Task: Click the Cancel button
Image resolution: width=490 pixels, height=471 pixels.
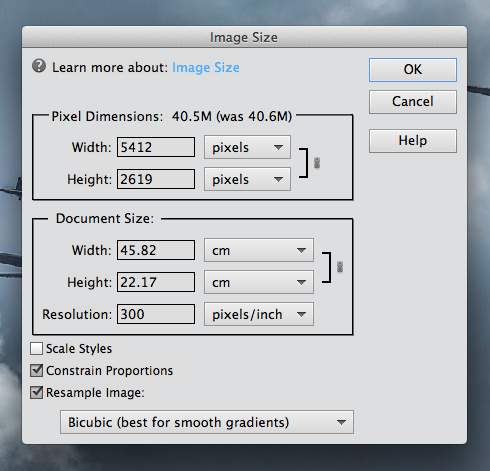Action: 413,102
